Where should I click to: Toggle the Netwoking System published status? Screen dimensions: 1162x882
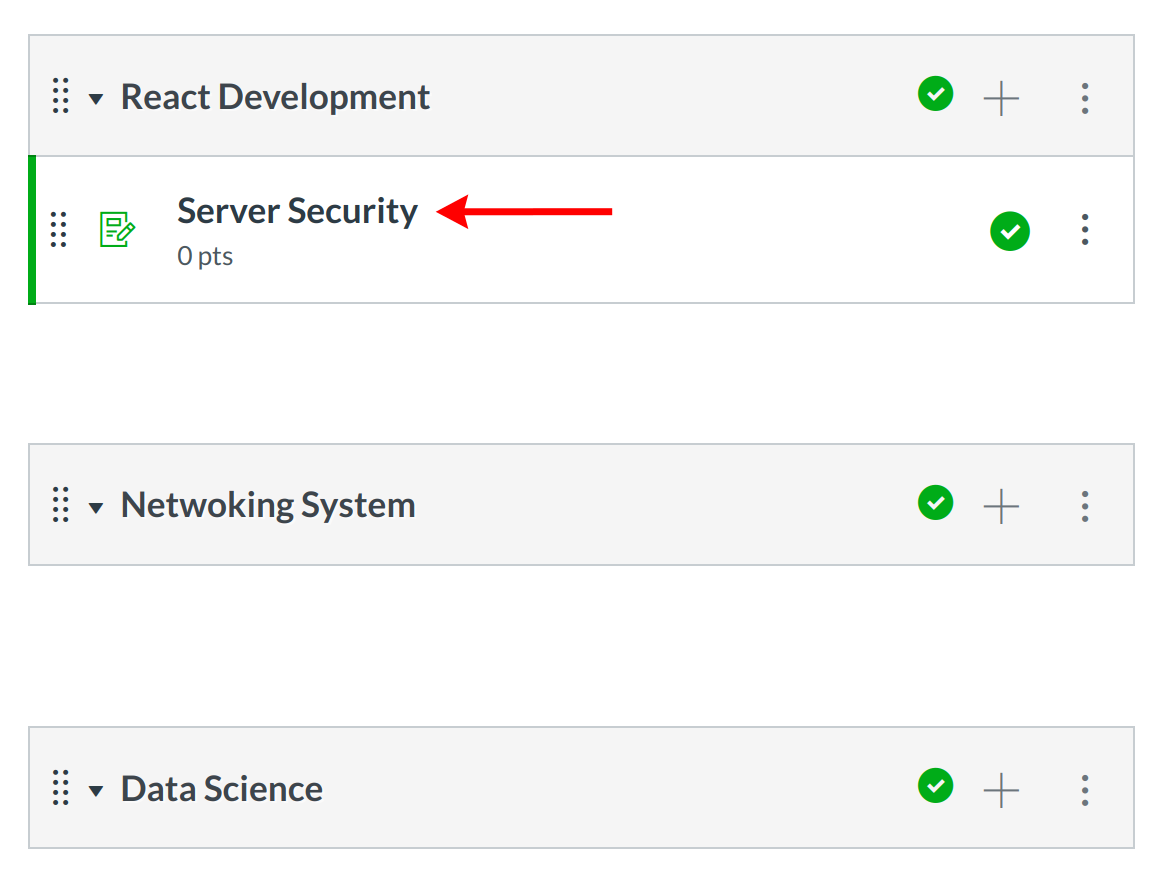point(935,503)
